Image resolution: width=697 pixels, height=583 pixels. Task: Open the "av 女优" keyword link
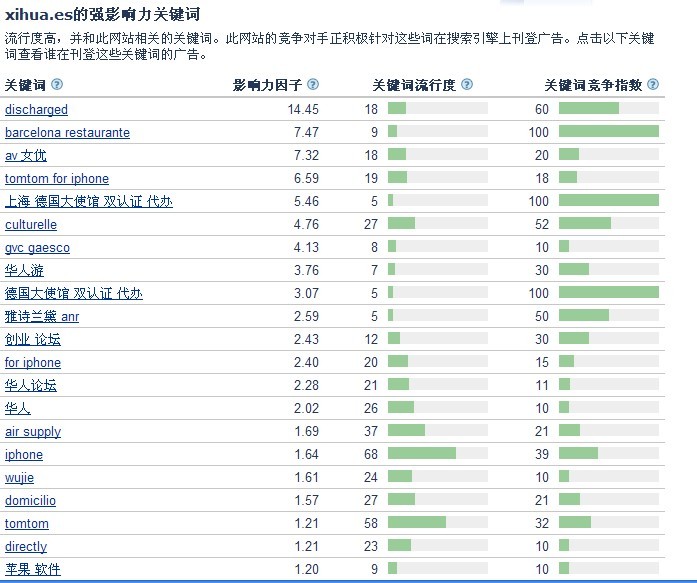(26, 155)
